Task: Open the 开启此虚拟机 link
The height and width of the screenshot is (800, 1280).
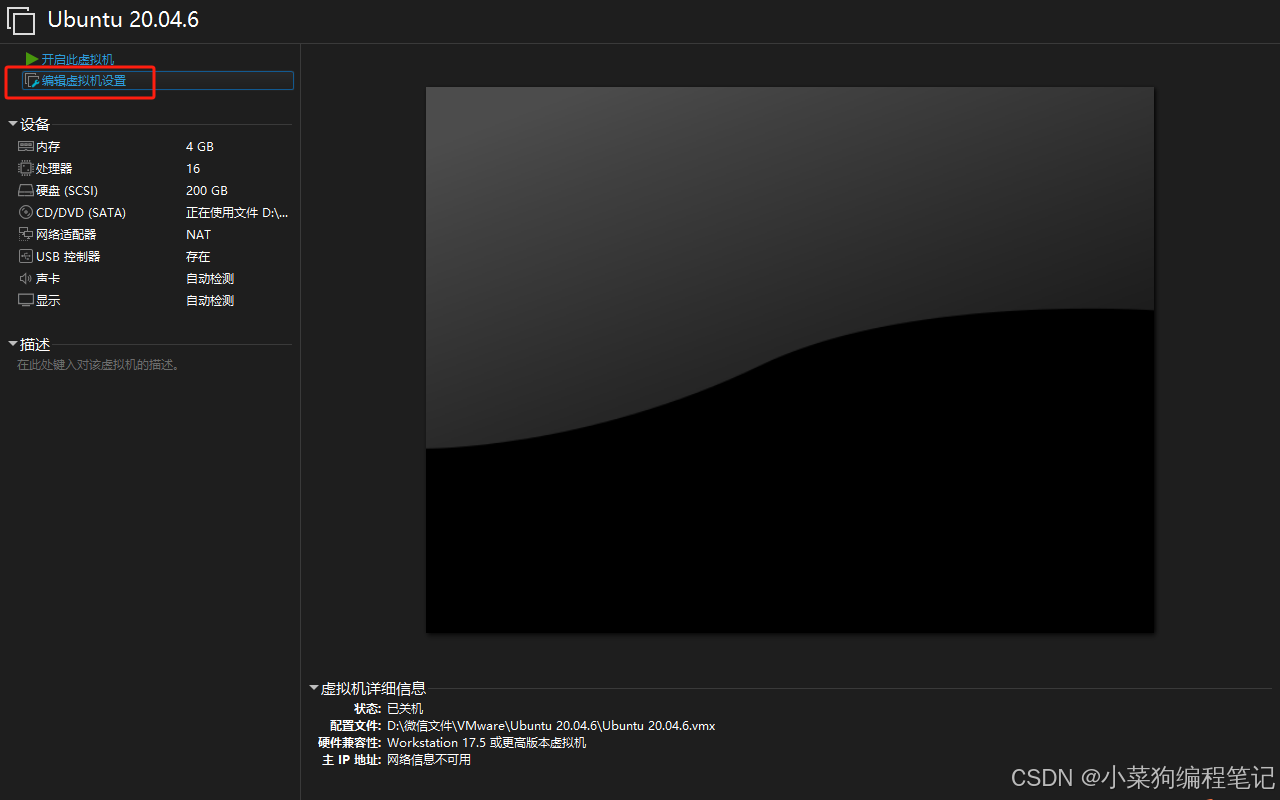Action: tap(78, 59)
